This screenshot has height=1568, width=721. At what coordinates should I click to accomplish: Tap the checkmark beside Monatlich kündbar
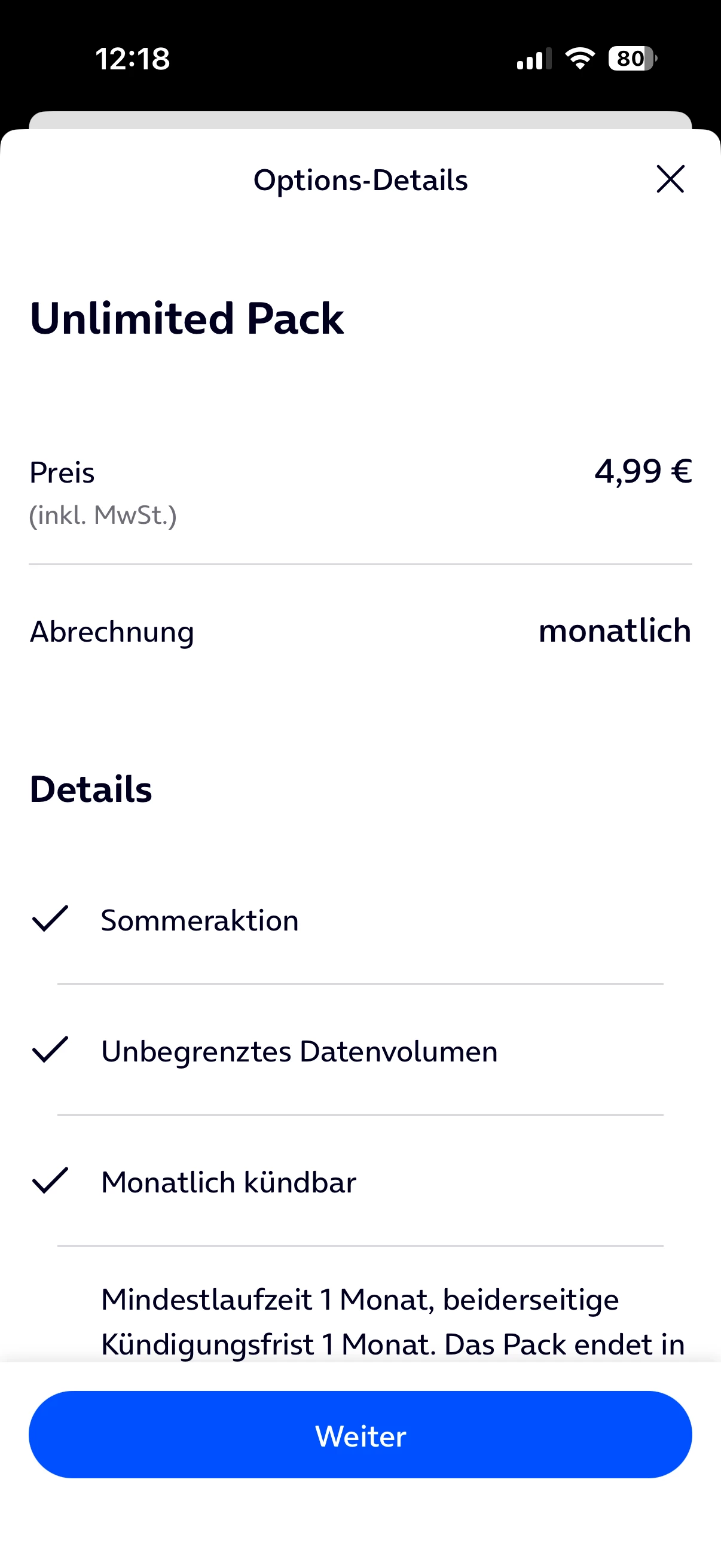coord(50,1180)
